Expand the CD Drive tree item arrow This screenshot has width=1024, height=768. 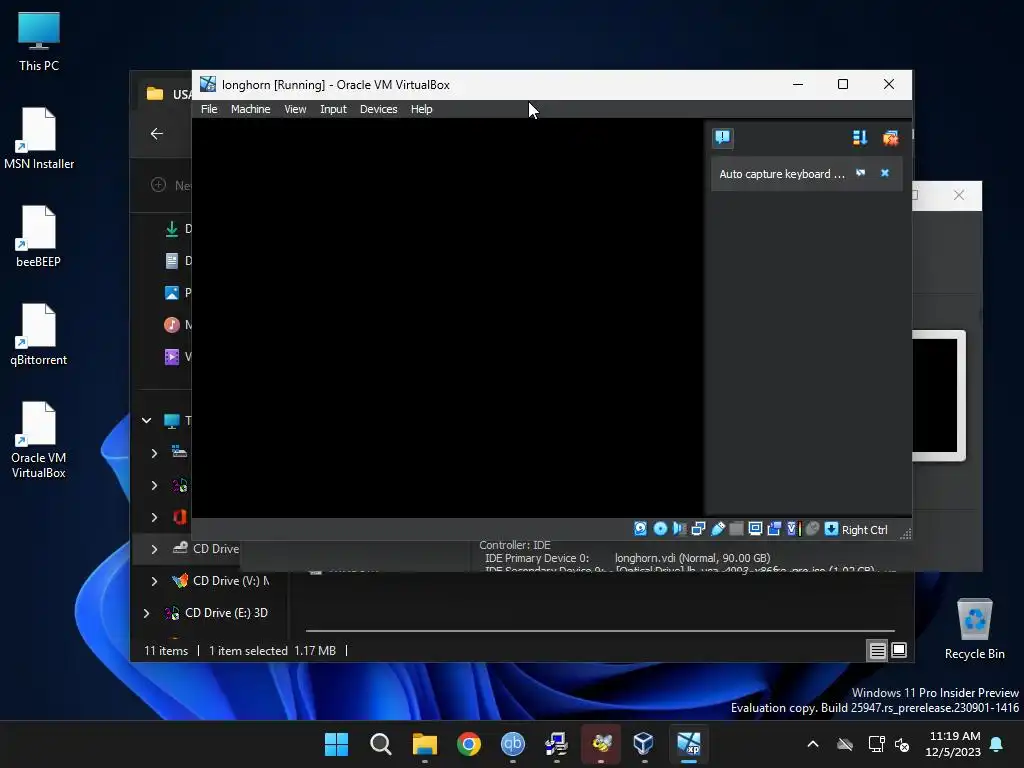[x=154, y=549]
